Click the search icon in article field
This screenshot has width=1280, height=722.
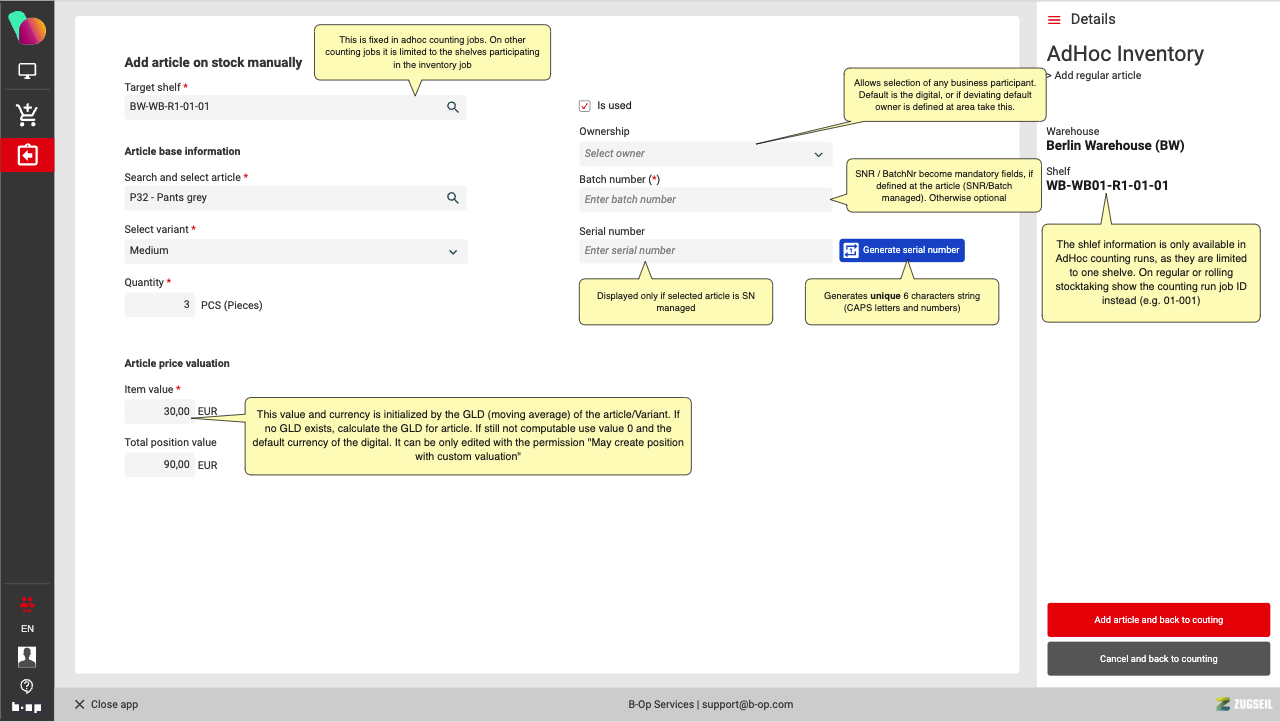(x=452, y=198)
